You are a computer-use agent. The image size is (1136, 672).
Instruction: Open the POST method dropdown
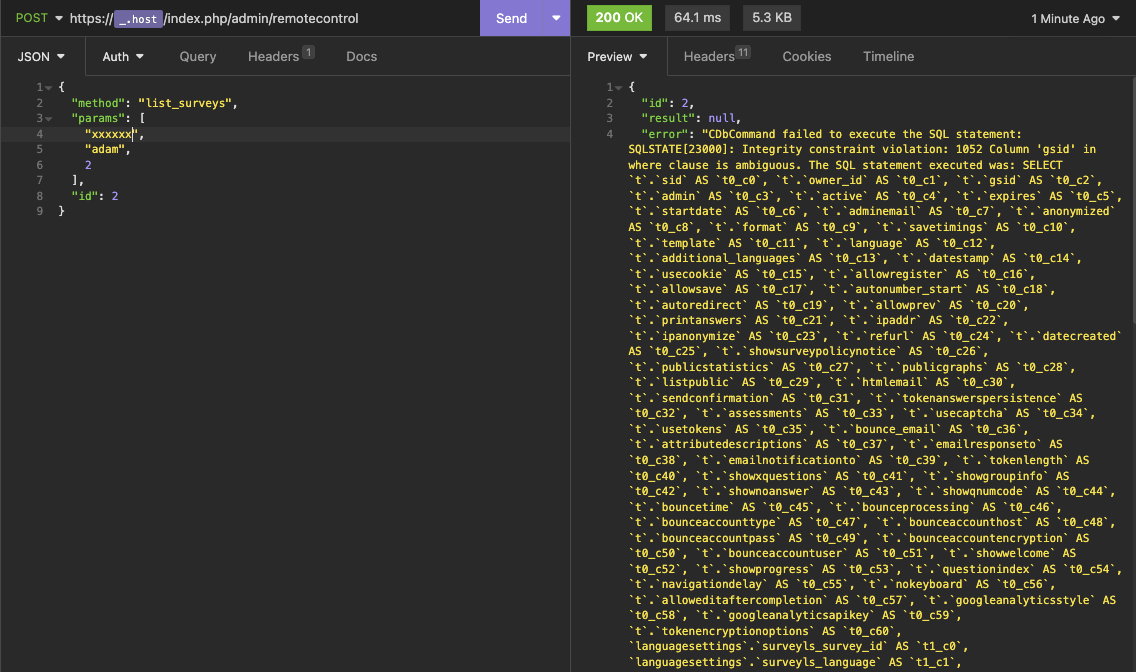coord(39,18)
